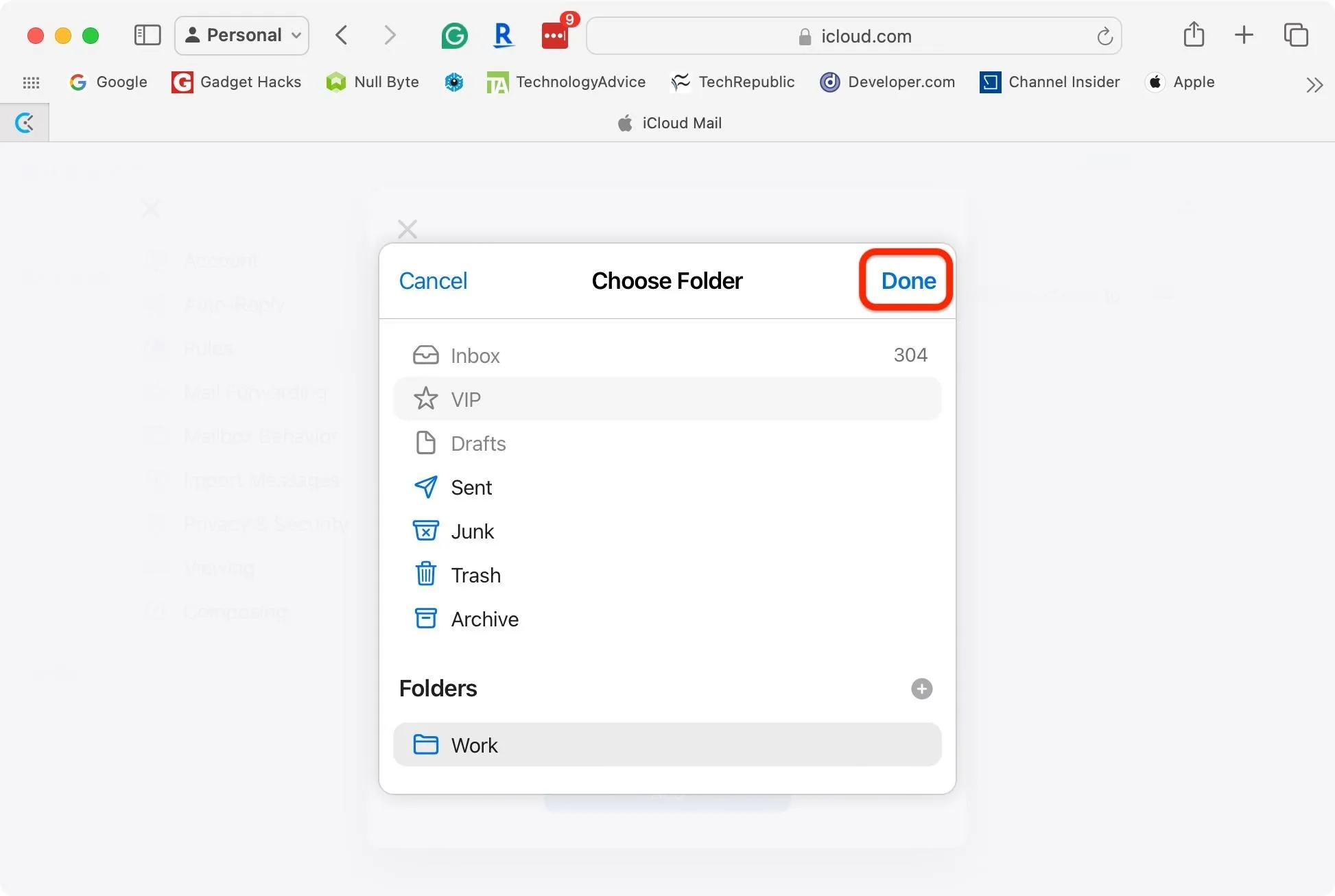Open the Developer.com bookmark
The width and height of the screenshot is (1335, 896).
(887, 82)
